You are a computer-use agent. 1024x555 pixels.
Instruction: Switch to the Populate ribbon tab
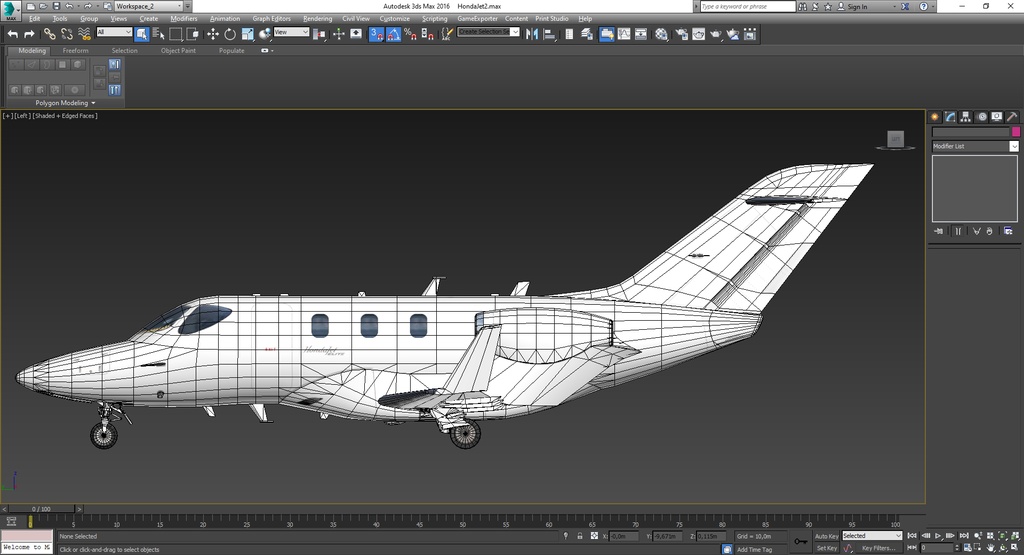tap(232, 50)
